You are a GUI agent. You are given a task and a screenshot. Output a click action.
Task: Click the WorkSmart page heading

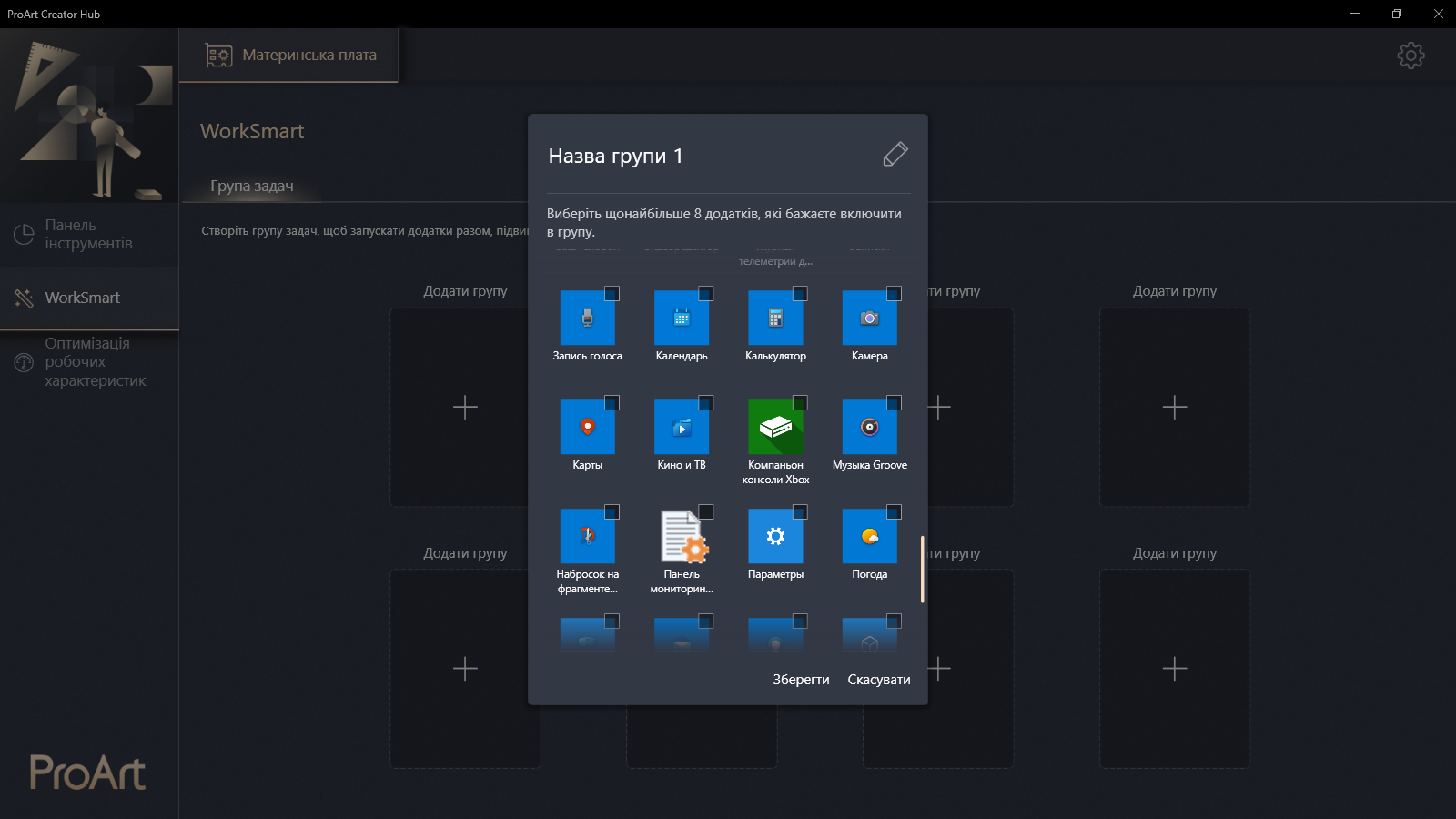coord(252,131)
